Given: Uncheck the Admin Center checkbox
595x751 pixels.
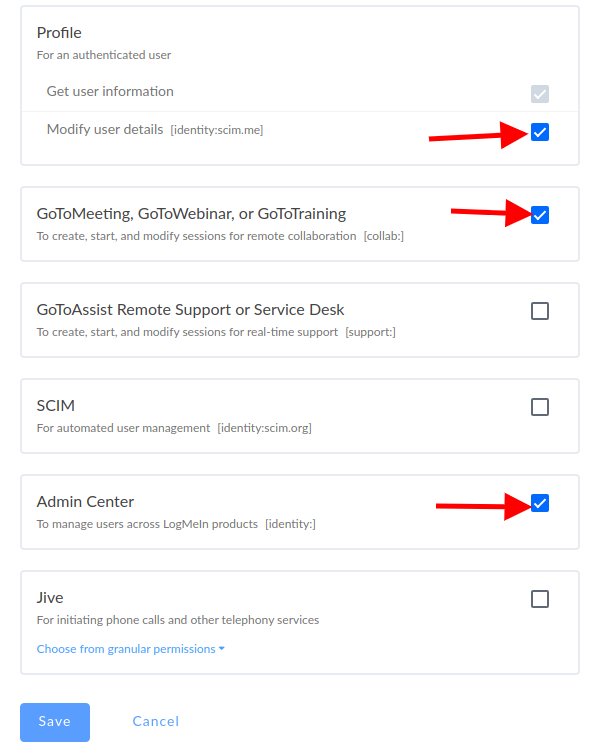Looking at the screenshot, I should (x=539, y=503).
